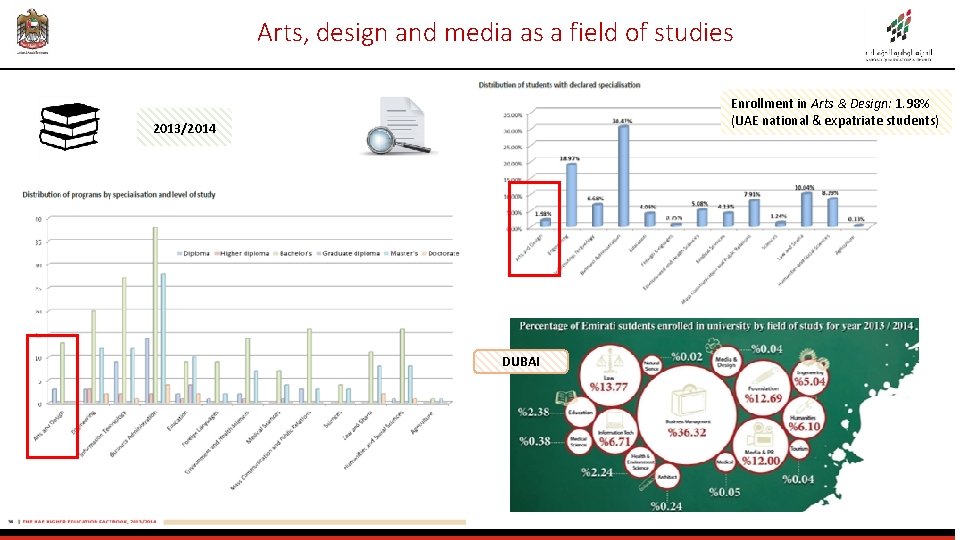Click the Medical Science bubble
Image resolution: width=960 pixels, height=540 pixels.
pos(579,441)
